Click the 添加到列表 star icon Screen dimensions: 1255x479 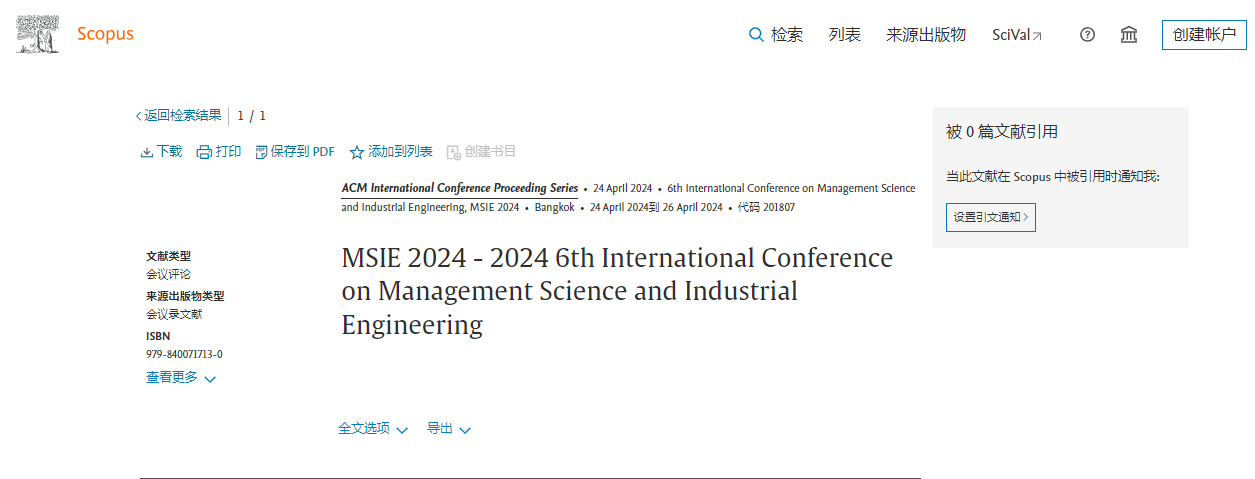coord(357,152)
